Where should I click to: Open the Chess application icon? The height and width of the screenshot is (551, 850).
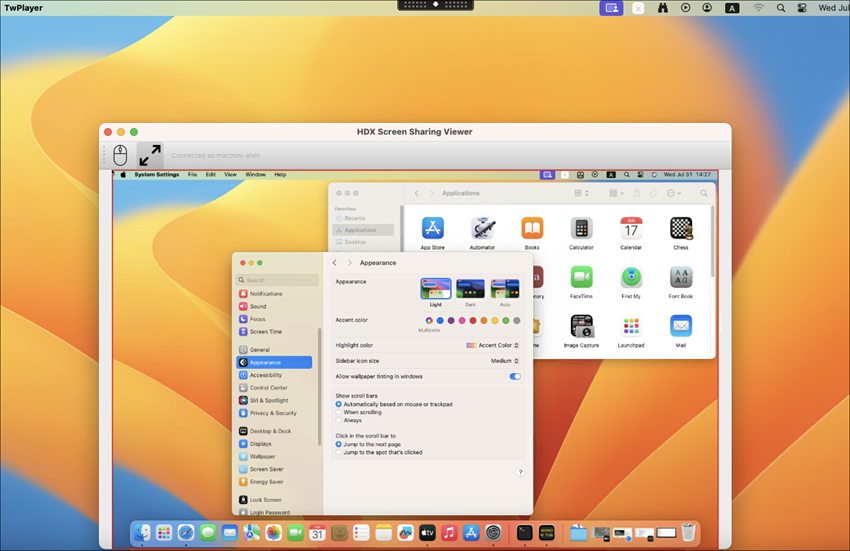tap(681, 229)
